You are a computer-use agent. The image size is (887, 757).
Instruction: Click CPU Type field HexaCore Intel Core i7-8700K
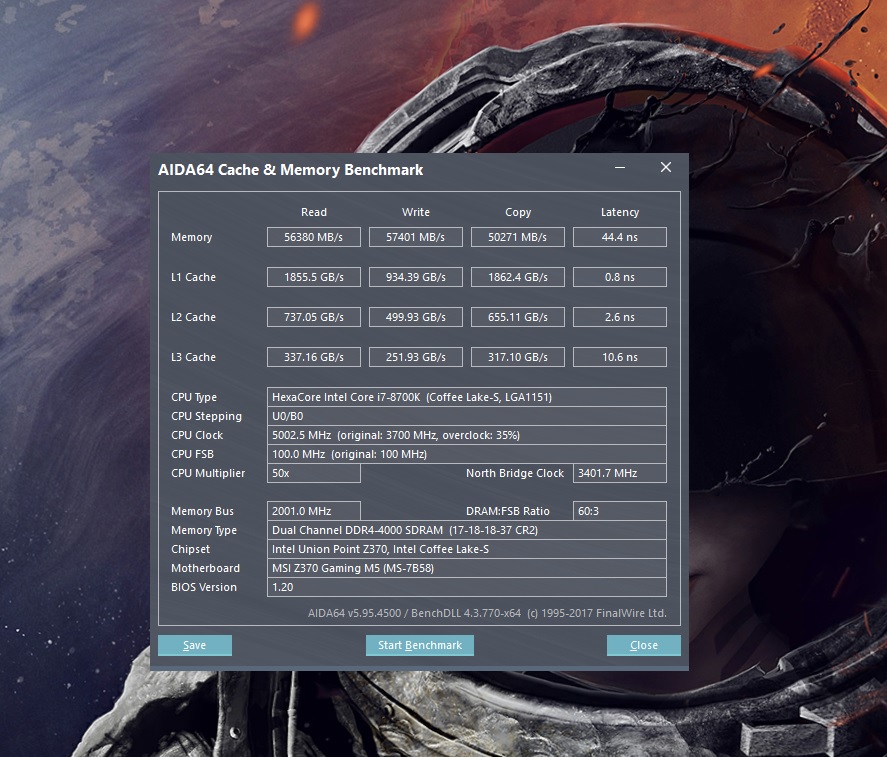pos(467,397)
